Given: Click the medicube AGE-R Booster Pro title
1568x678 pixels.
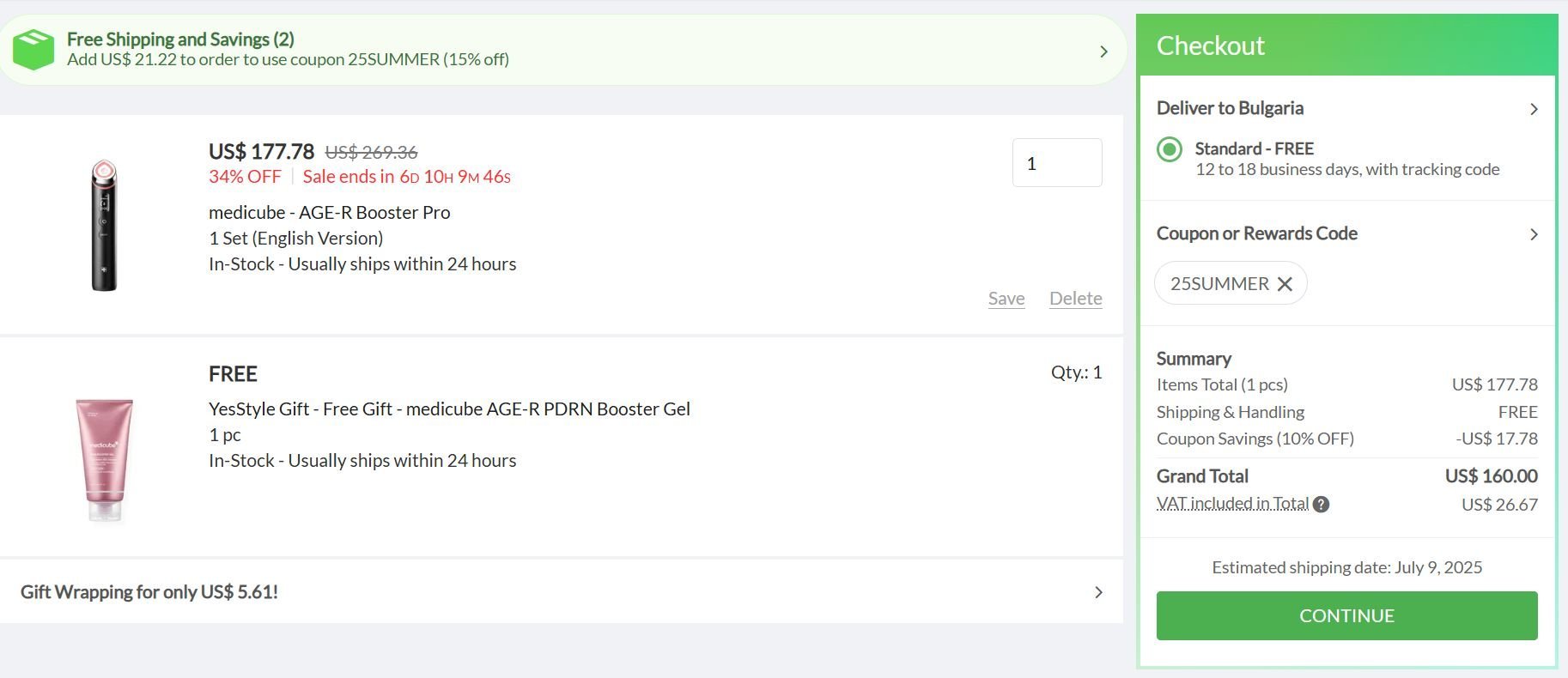Looking at the screenshot, I should 329,213.
